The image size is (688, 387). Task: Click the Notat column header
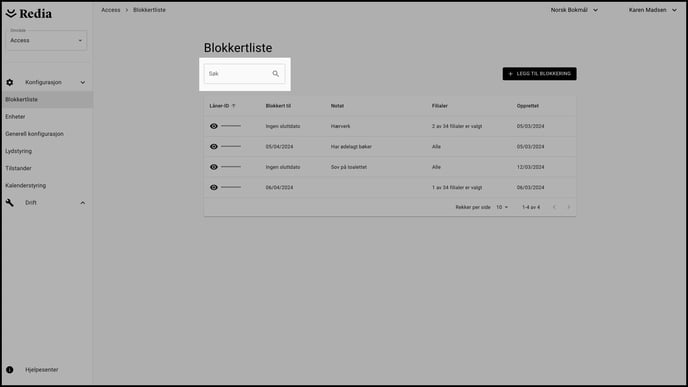click(x=337, y=106)
